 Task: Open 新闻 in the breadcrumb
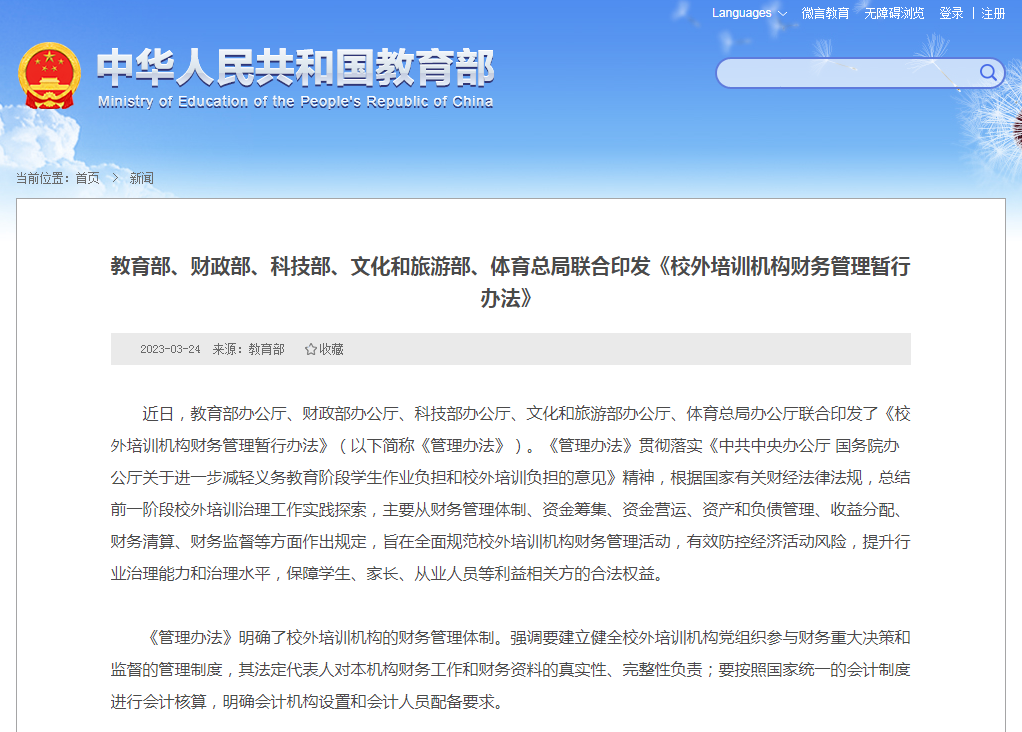coord(141,178)
